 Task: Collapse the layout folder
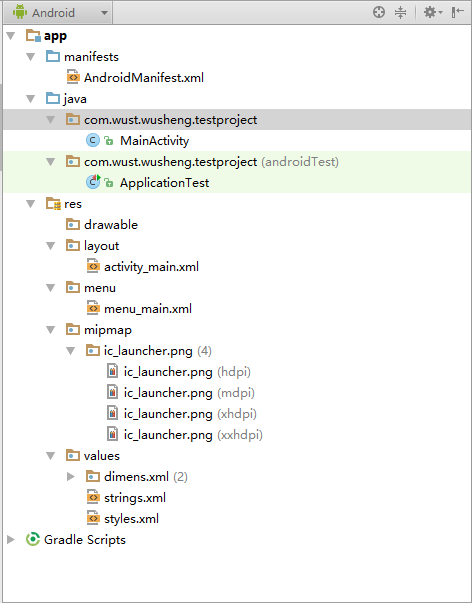[x=51, y=246]
